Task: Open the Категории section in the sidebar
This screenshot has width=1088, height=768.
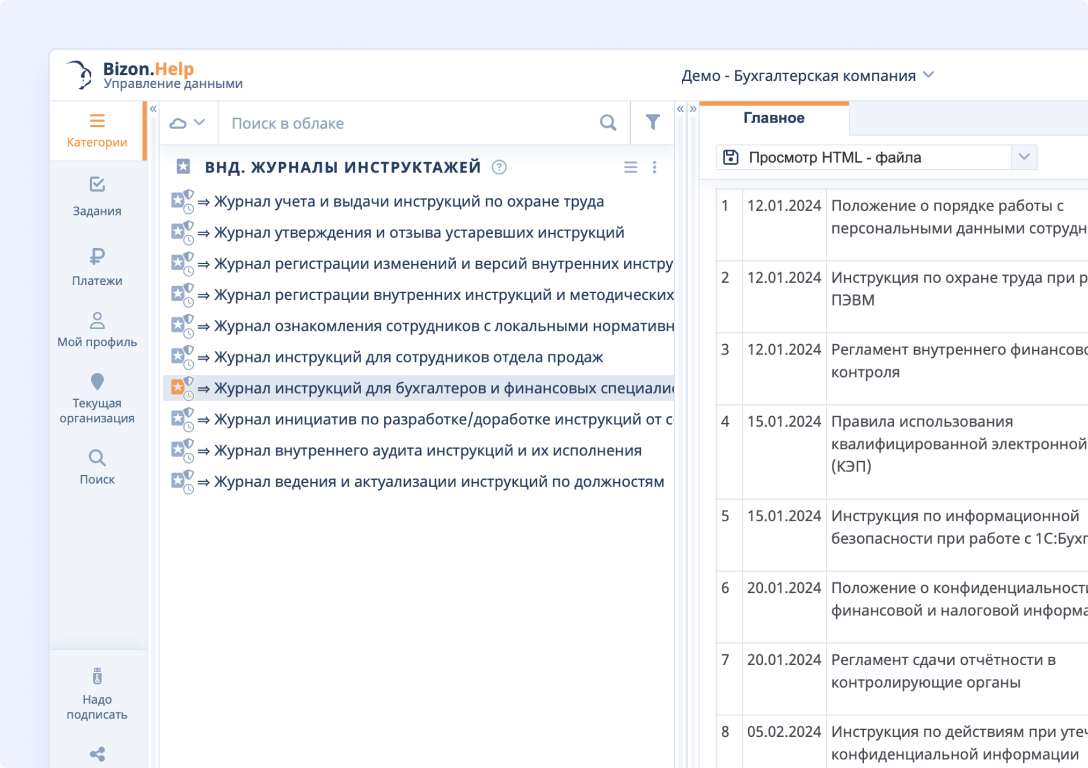Action: [96, 128]
